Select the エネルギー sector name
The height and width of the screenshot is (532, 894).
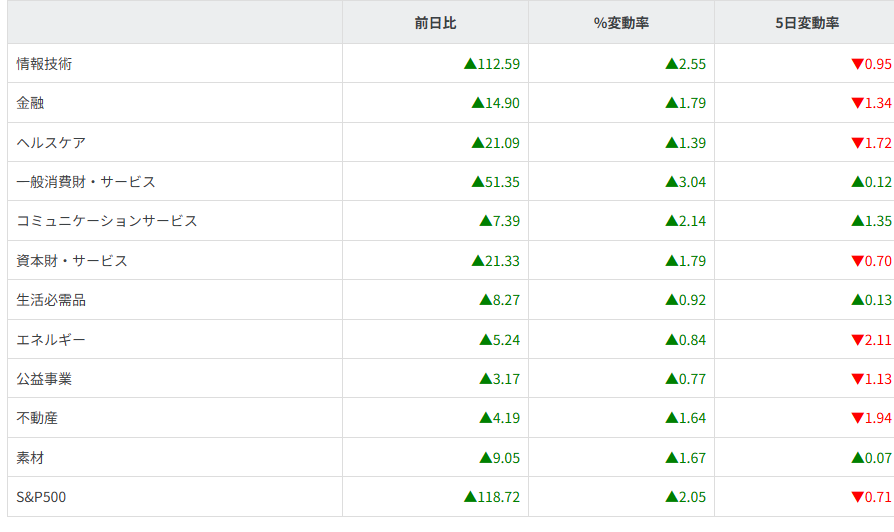pyautogui.click(x=51, y=340)
